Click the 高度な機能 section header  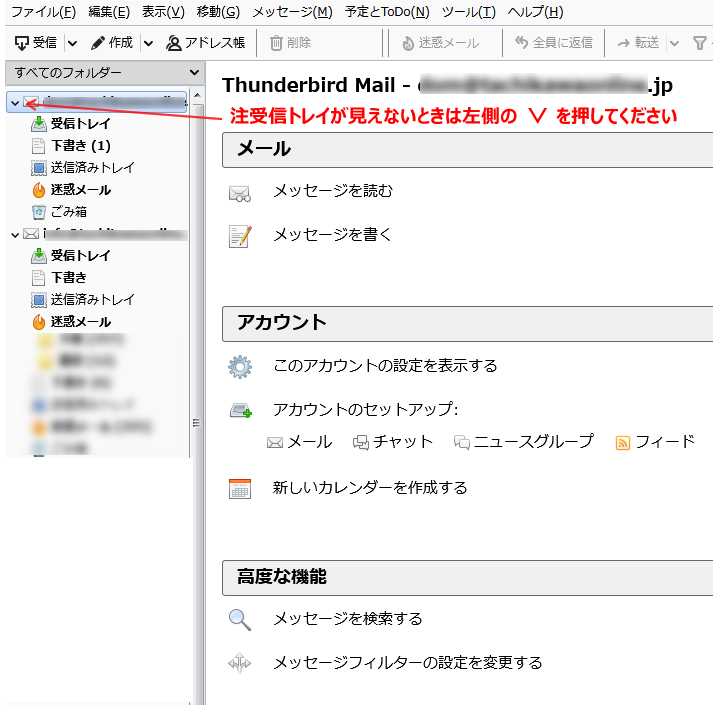tap(467, 578)
